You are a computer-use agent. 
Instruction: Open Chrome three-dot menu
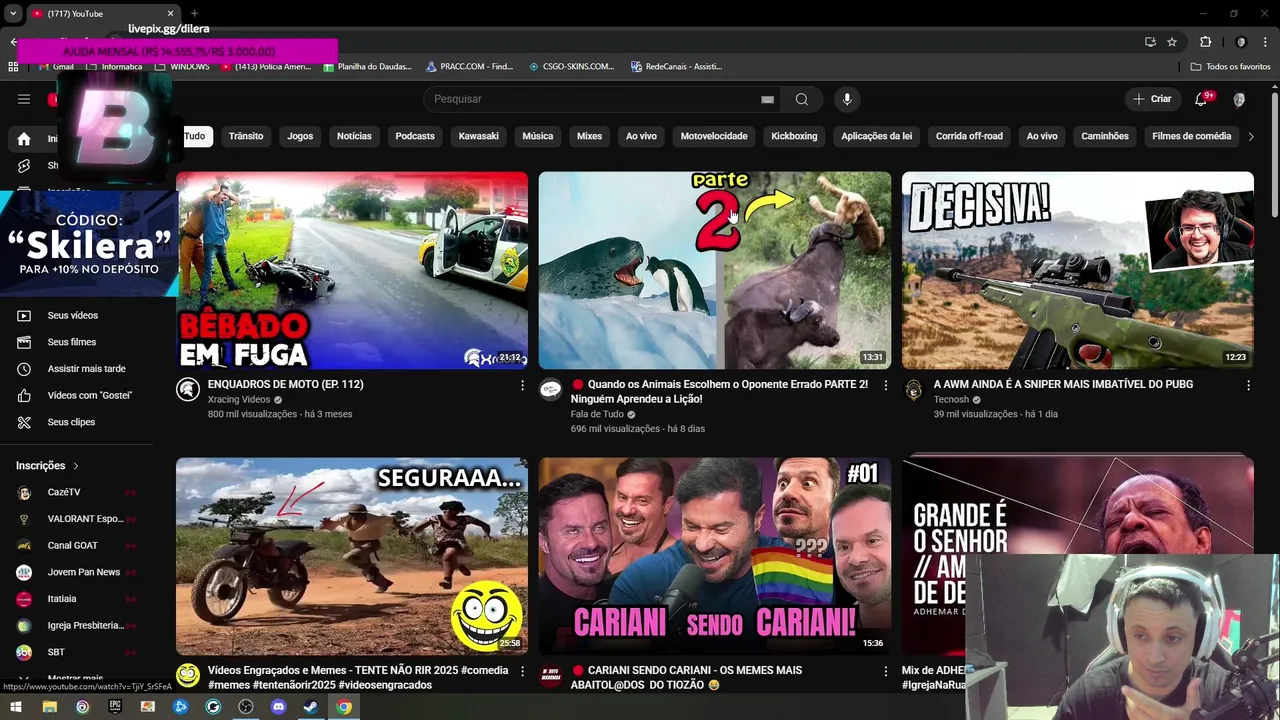pyautogui.click(x=1266, y=42)
